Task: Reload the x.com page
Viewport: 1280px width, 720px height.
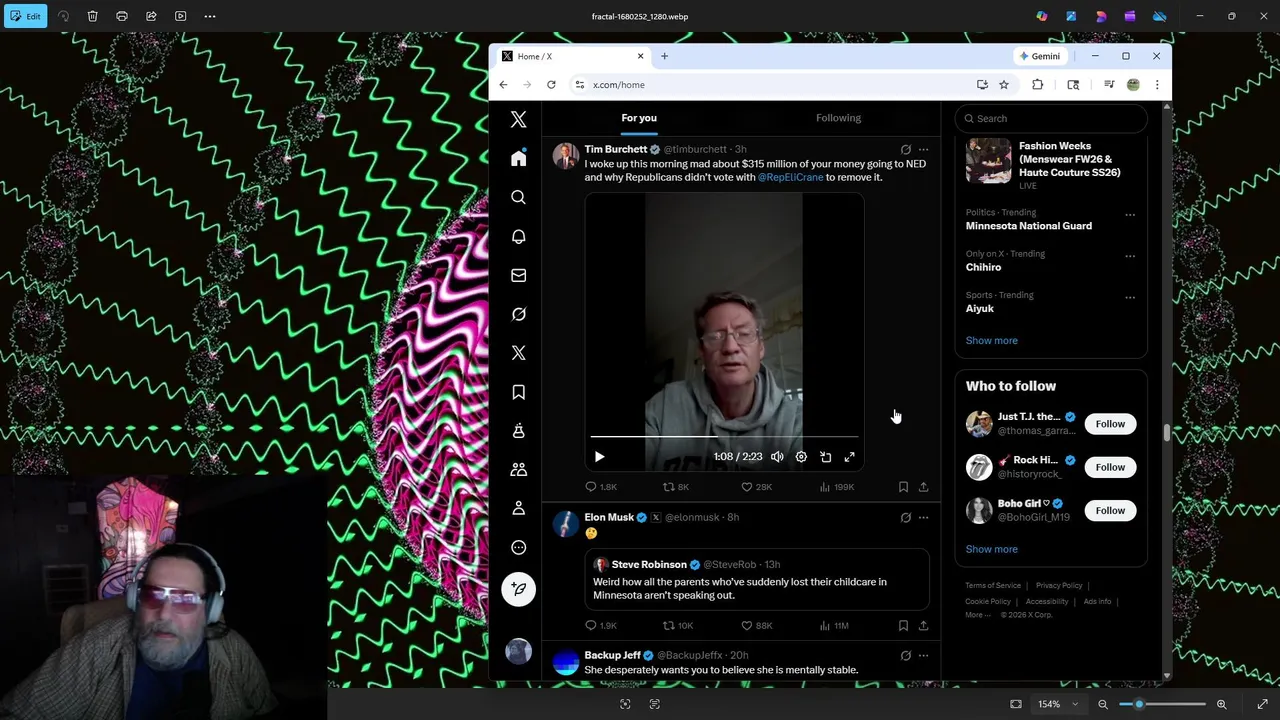Action: pyautogui.click(x=551, y=85)
